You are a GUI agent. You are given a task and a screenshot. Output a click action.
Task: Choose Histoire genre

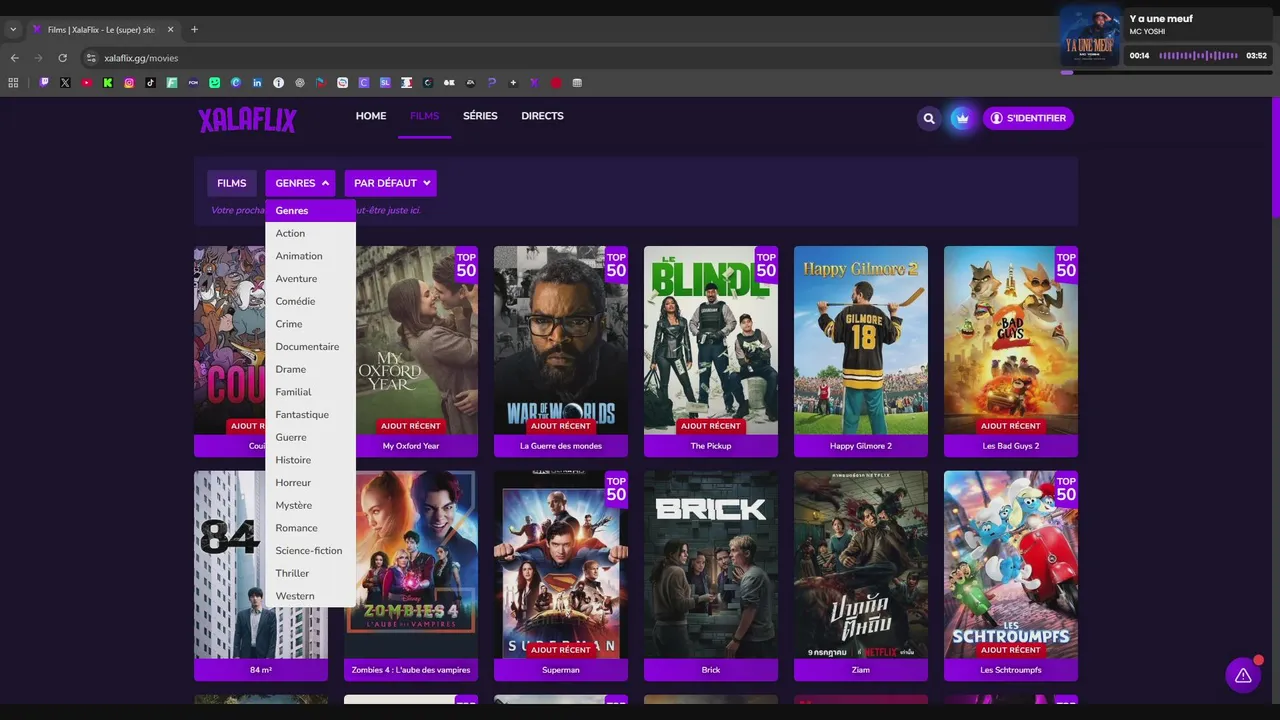tap(310, 460)
